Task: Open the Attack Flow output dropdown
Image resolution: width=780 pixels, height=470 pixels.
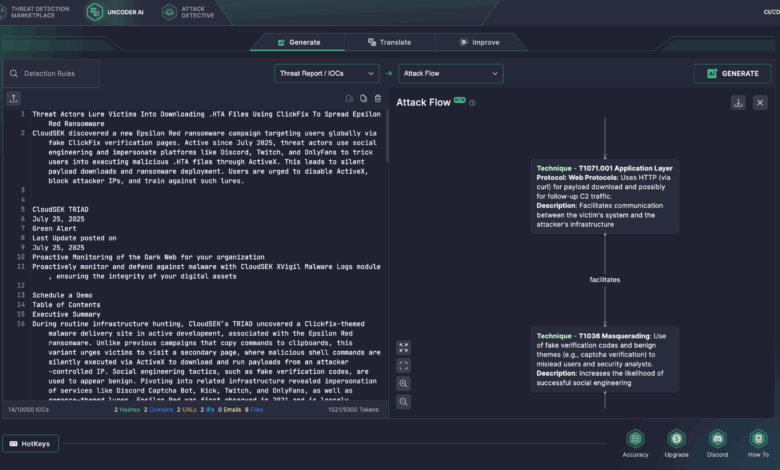Action: point(450,74)
